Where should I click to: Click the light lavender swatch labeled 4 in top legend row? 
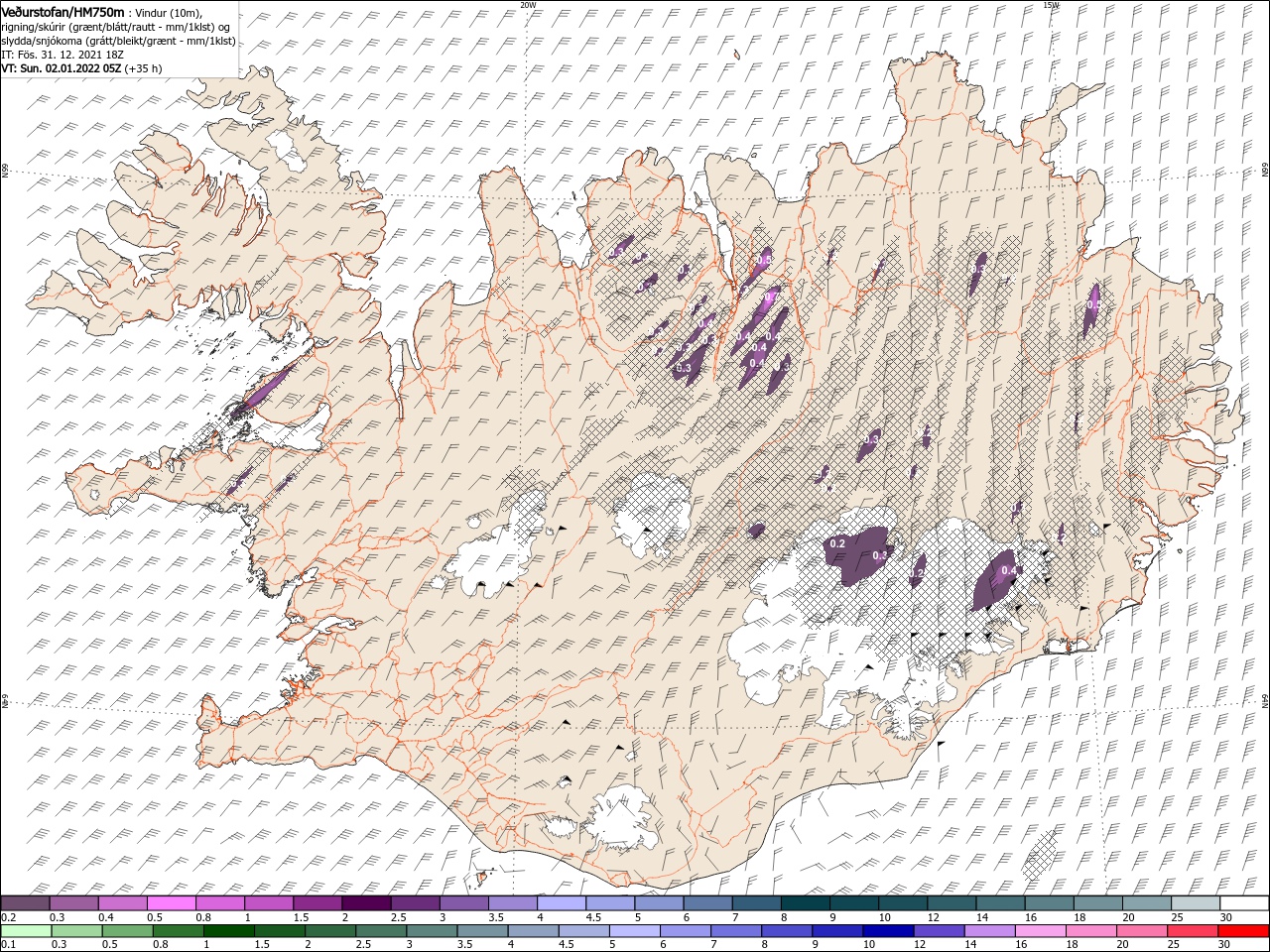(x=562, y=903)
